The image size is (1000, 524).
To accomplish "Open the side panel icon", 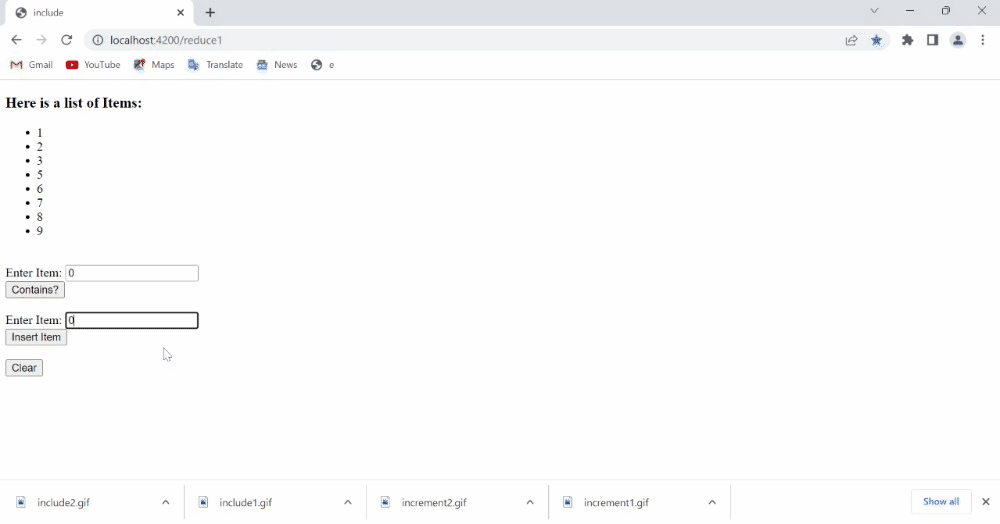I will (932, 40).
